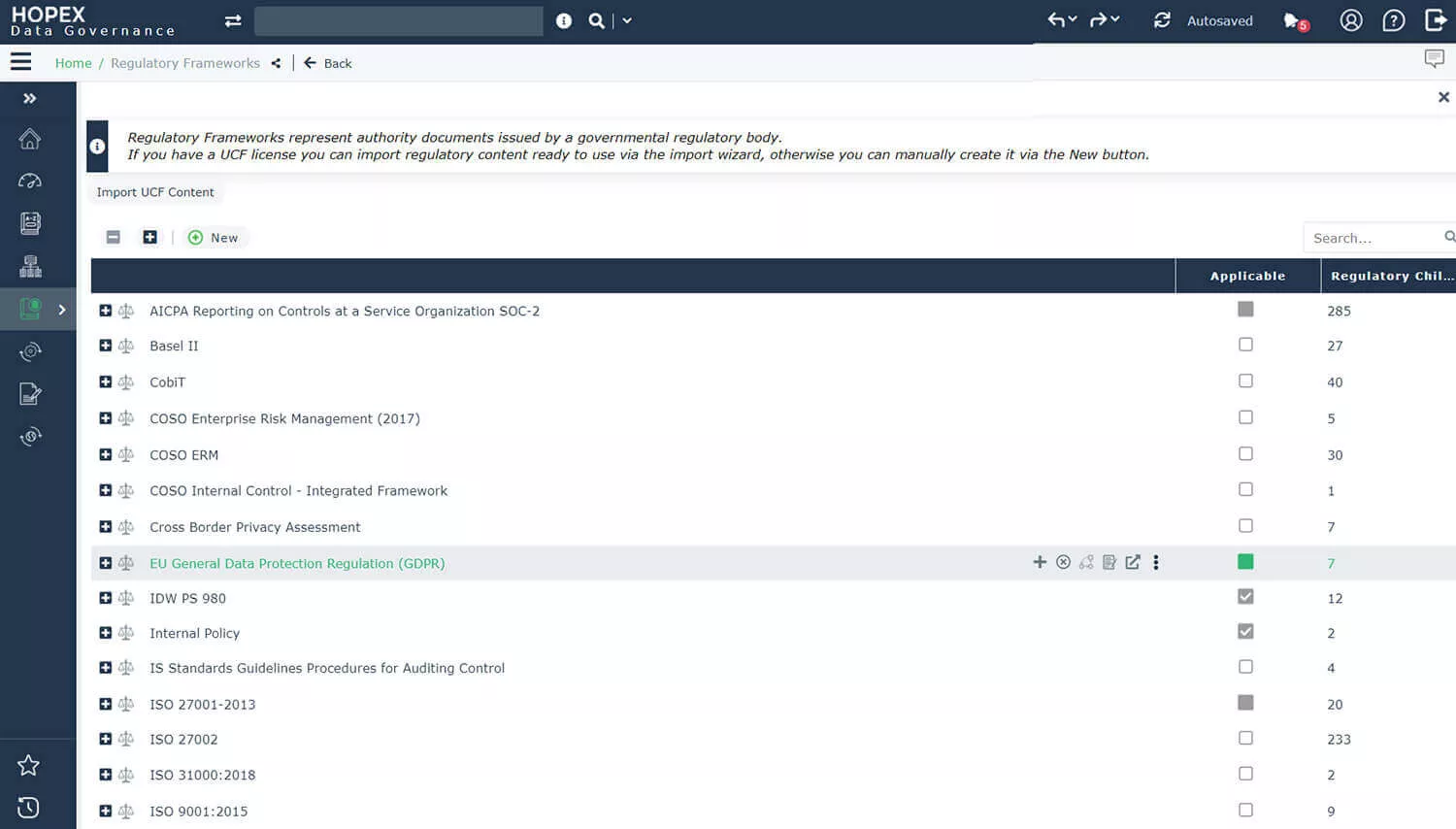Open the Help question mark icon

click(1394, 20)
